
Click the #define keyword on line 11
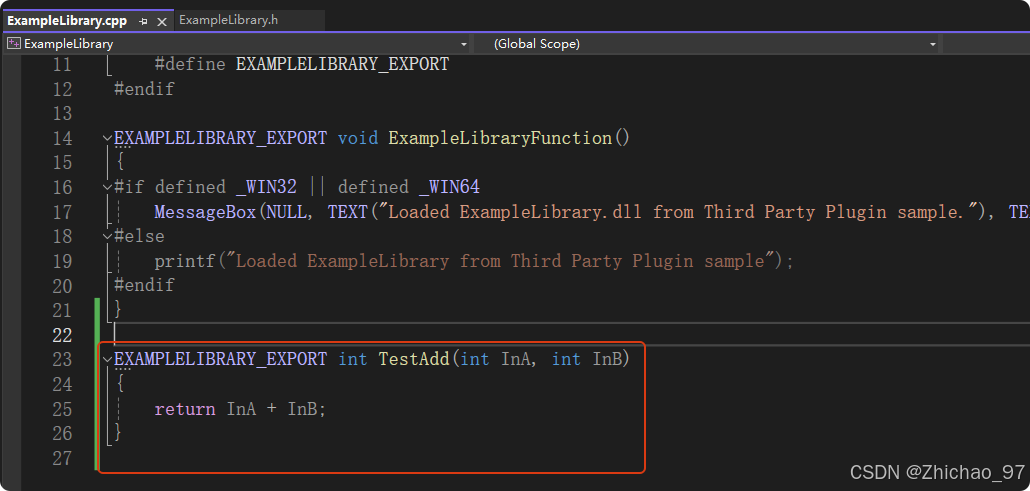[x=190, y=64]
